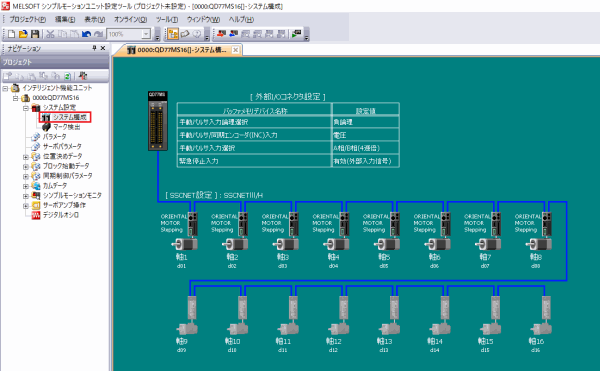Open the オンライン menu
This screenshot has width=600, height=371.
pyautogui.click(x=130, y=20)
